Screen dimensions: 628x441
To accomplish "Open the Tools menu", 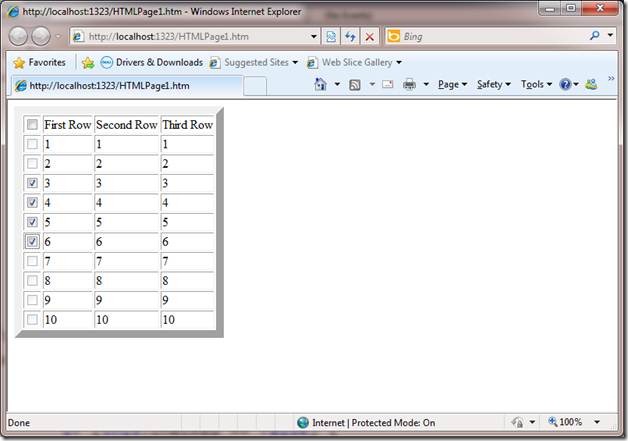I will (x=535, y=85).
